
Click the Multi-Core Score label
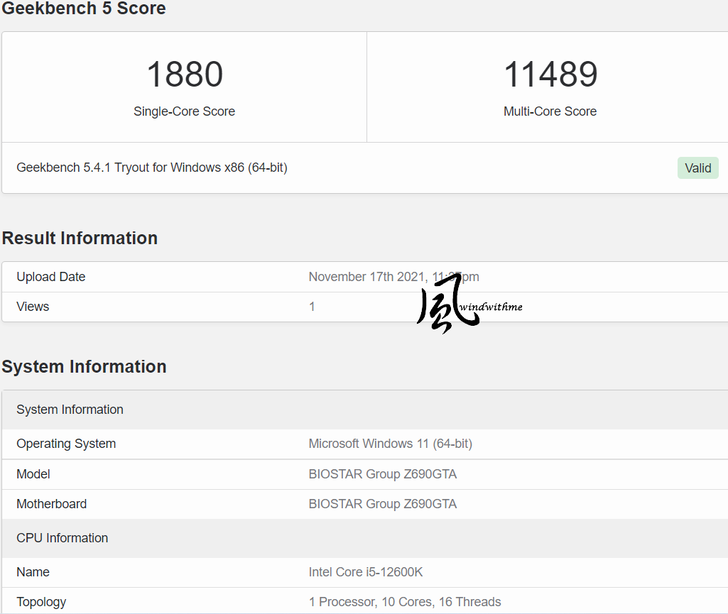coord(549,112)
